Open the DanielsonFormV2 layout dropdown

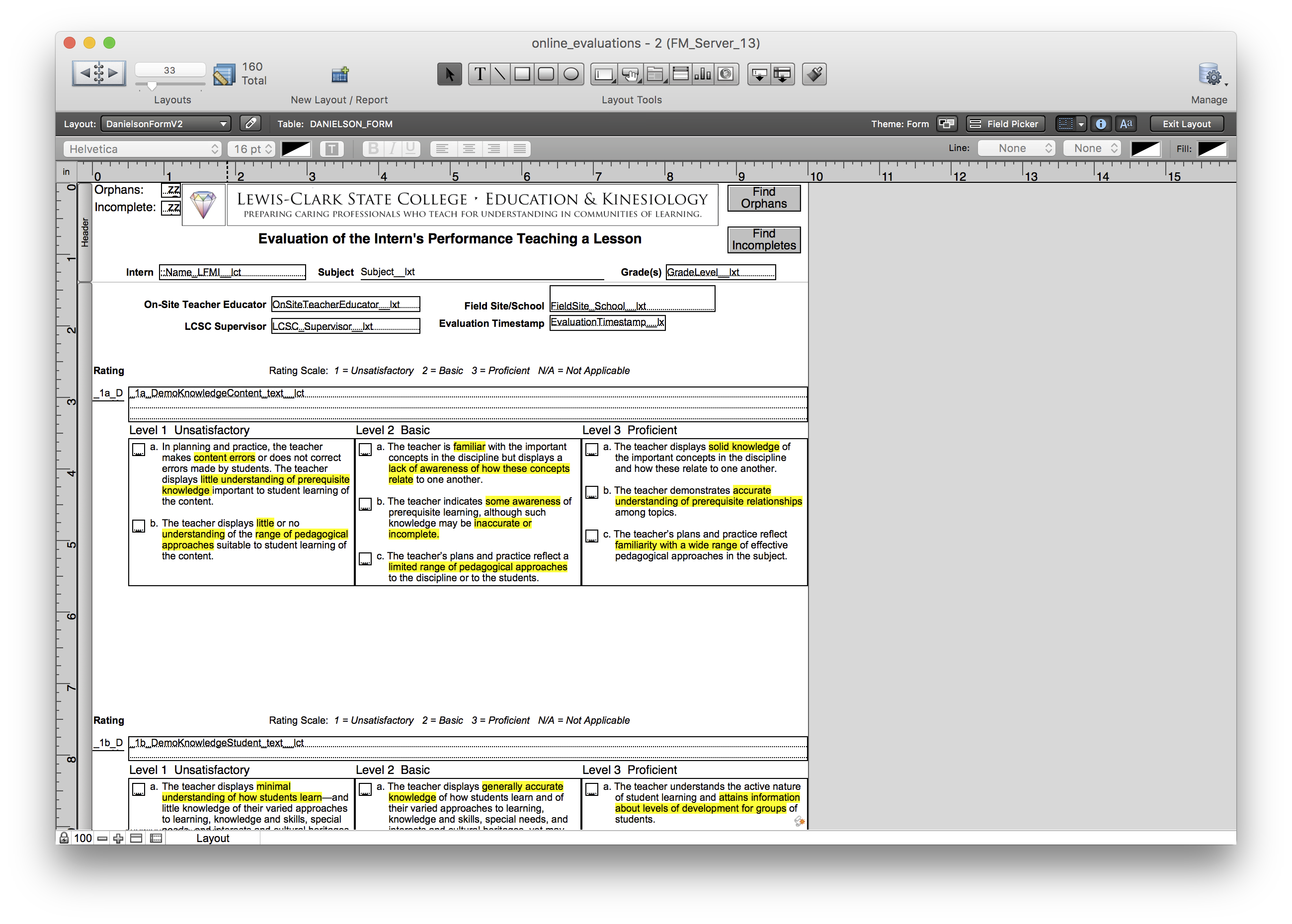tap(165, 124)
